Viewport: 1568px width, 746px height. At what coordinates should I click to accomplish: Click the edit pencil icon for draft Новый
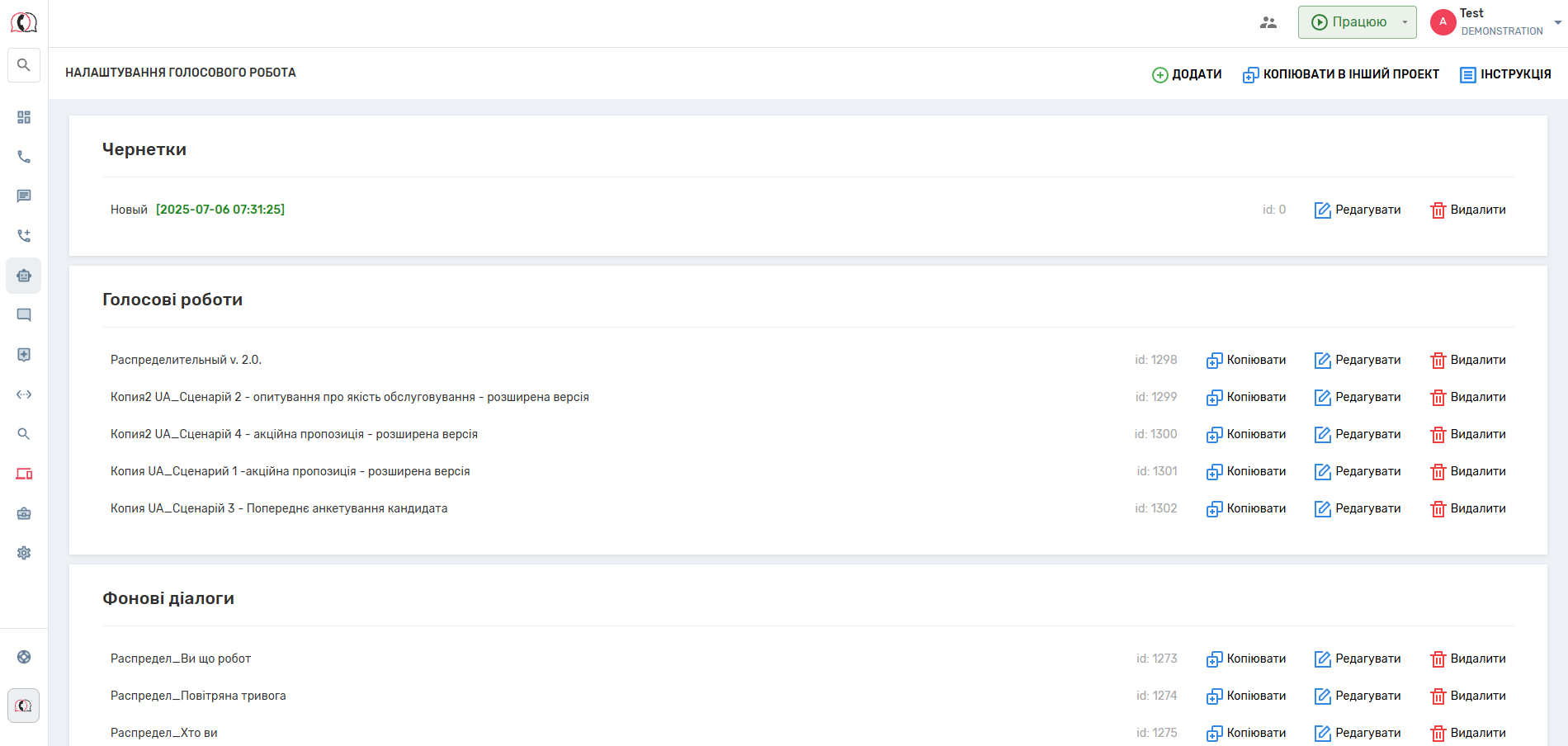click(x=1322, y=210)
